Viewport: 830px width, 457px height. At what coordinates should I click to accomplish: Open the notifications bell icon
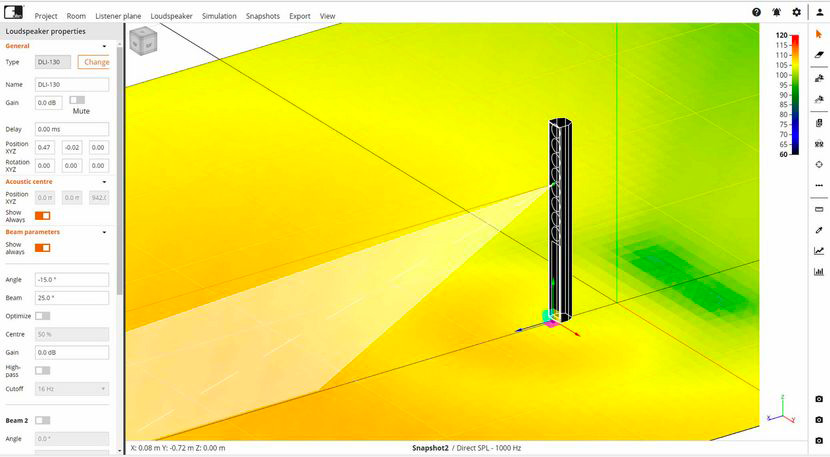(x=777, y=12)
